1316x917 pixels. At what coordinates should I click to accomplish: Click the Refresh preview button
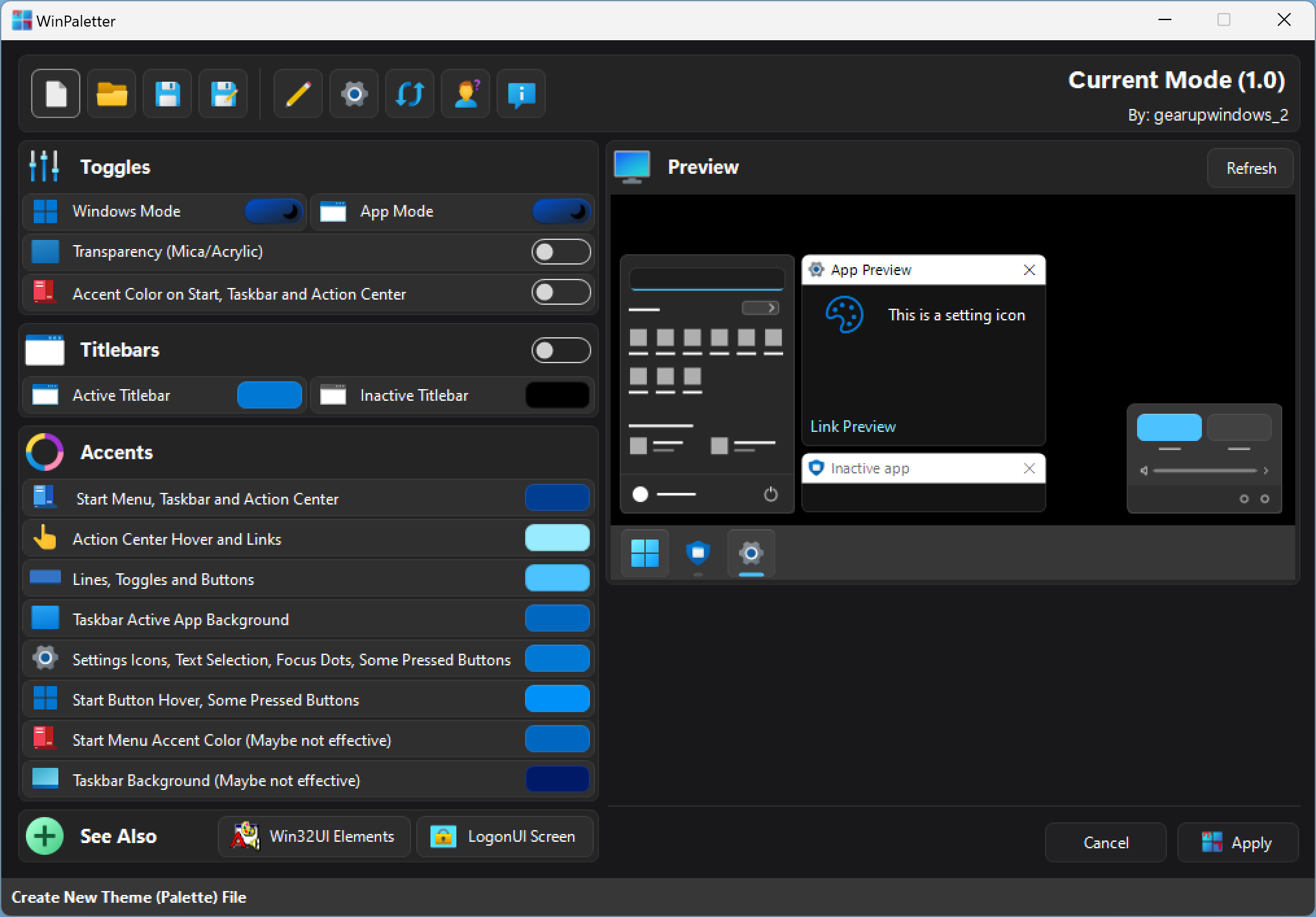1251,168
